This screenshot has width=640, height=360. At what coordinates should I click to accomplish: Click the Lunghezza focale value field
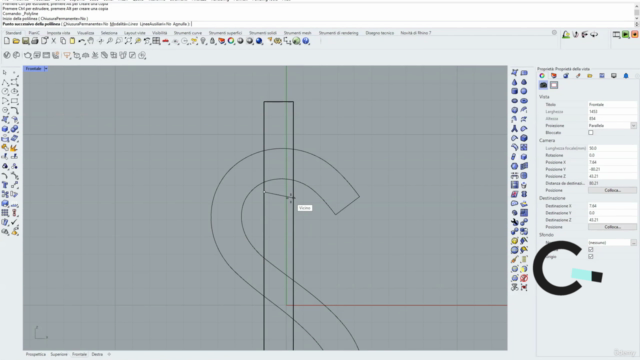612,148
